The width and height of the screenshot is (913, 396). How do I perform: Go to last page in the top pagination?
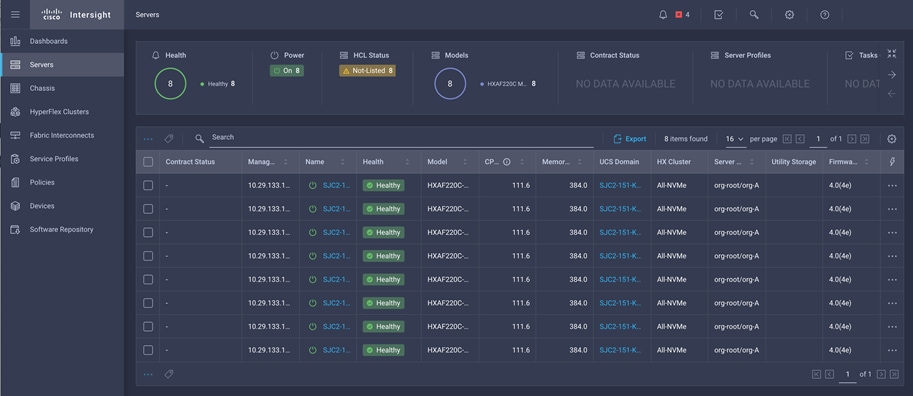(x=865, y=139)
